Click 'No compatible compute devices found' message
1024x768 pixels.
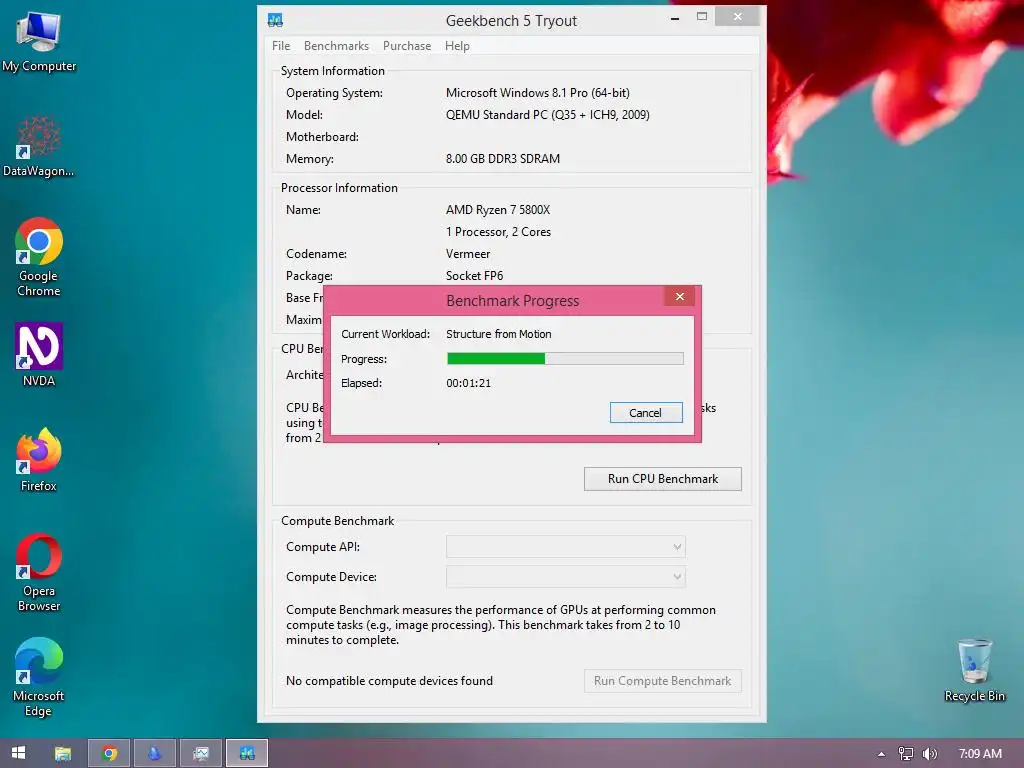point(389,680)
